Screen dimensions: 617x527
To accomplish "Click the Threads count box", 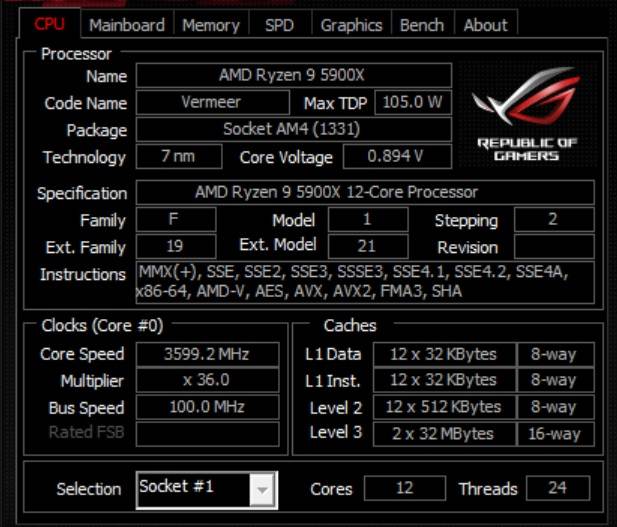I will (558, 489).
